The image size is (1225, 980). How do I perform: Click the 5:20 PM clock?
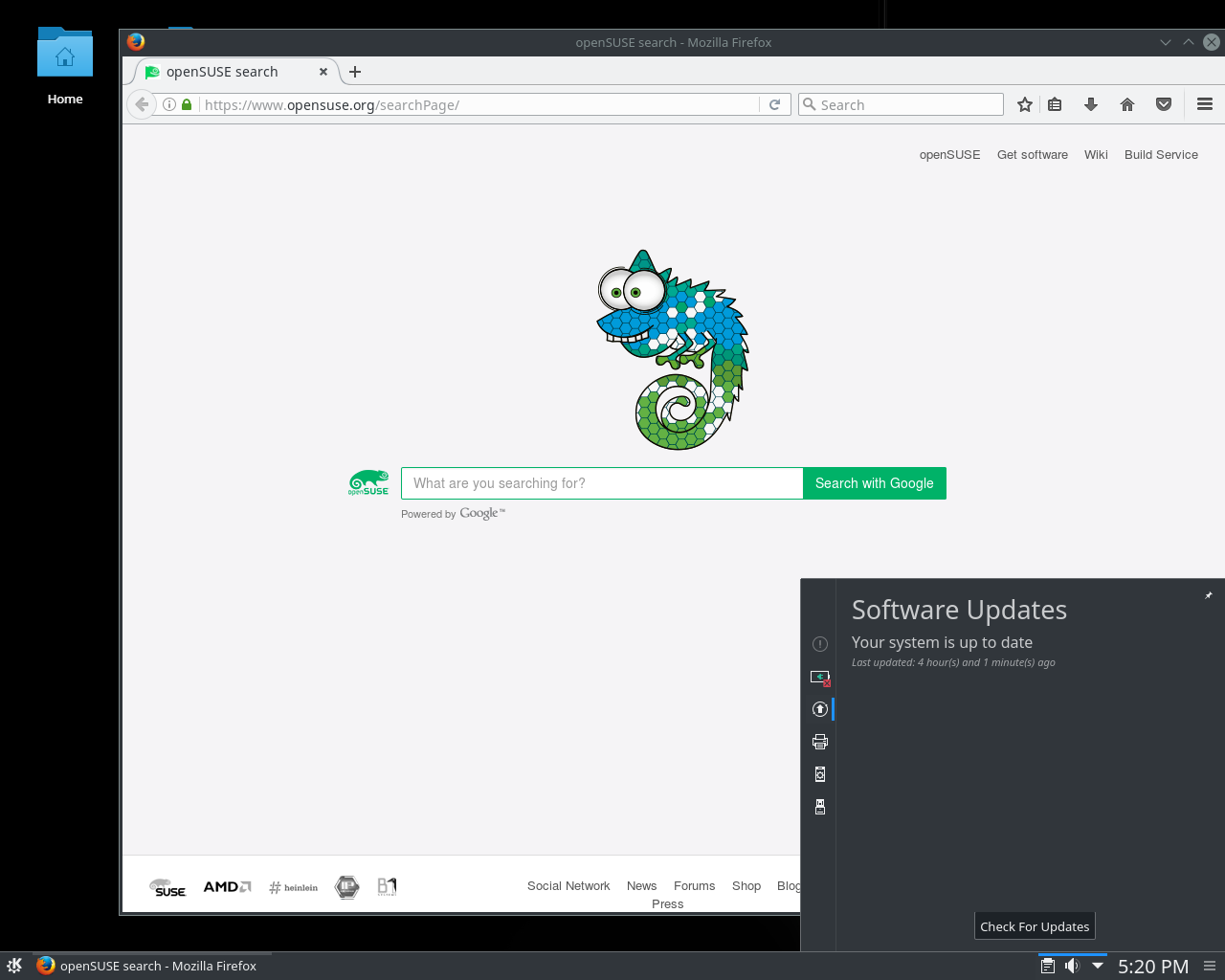point(1153,967)
